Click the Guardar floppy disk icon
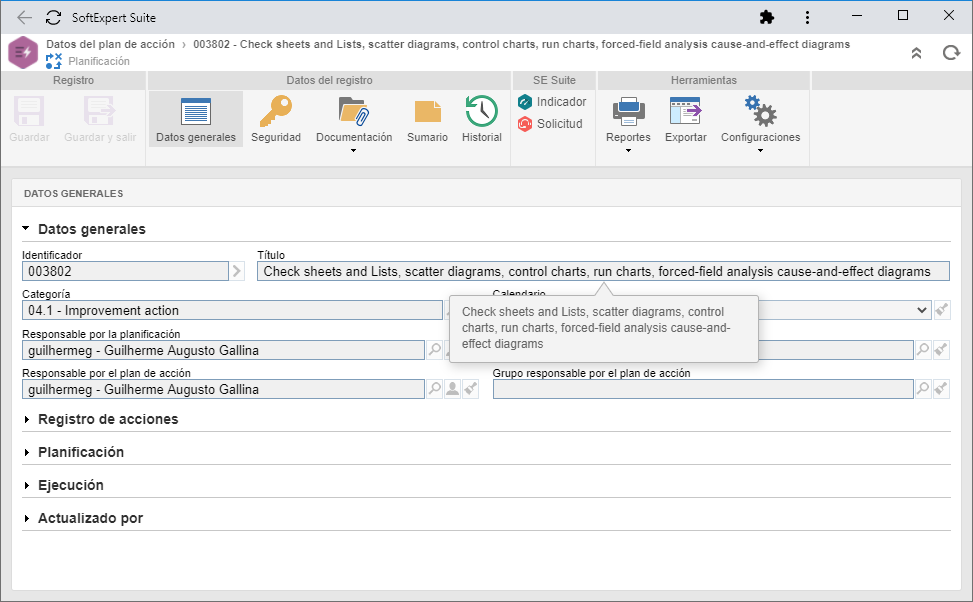The image size is (973, 602). click(29, 112)
